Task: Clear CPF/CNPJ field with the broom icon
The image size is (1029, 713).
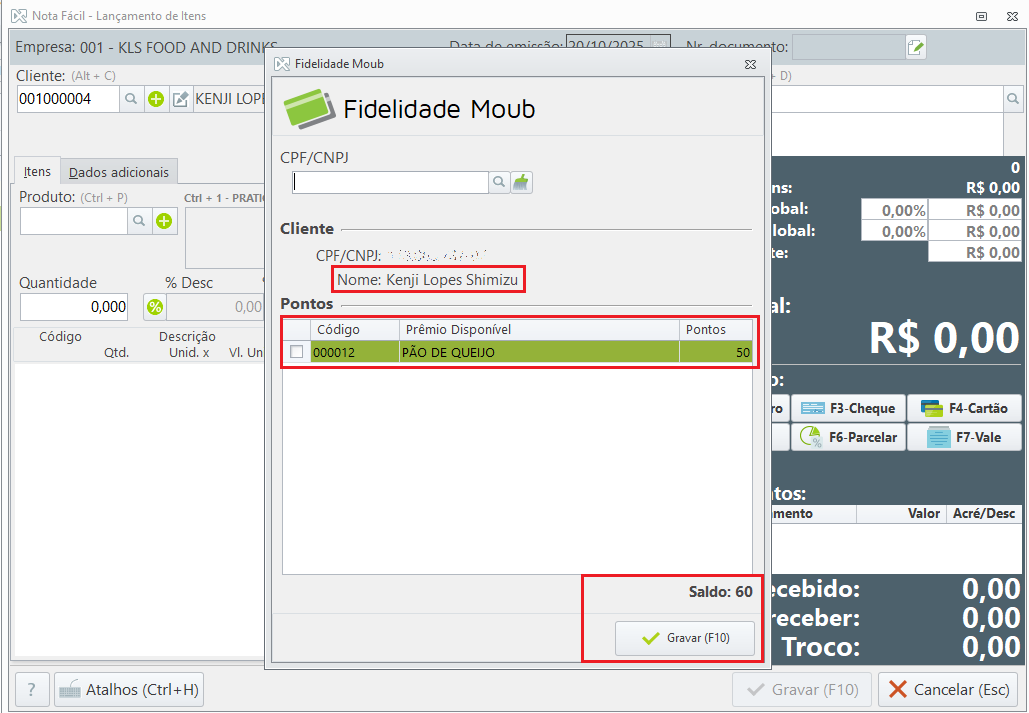Action: [521, 183]
